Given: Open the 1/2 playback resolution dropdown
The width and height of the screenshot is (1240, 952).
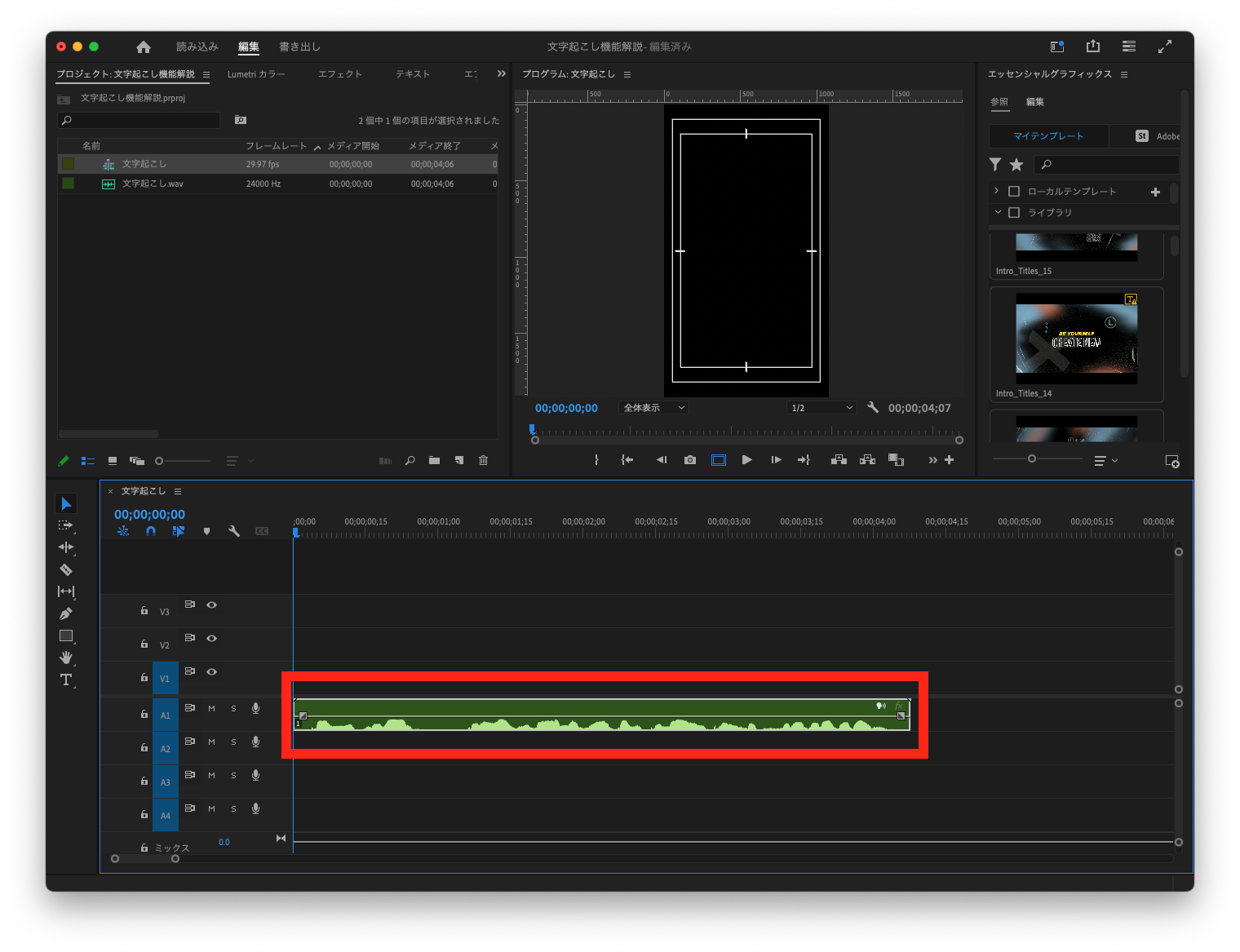Looking at the screenshot, I should point(821,407).
